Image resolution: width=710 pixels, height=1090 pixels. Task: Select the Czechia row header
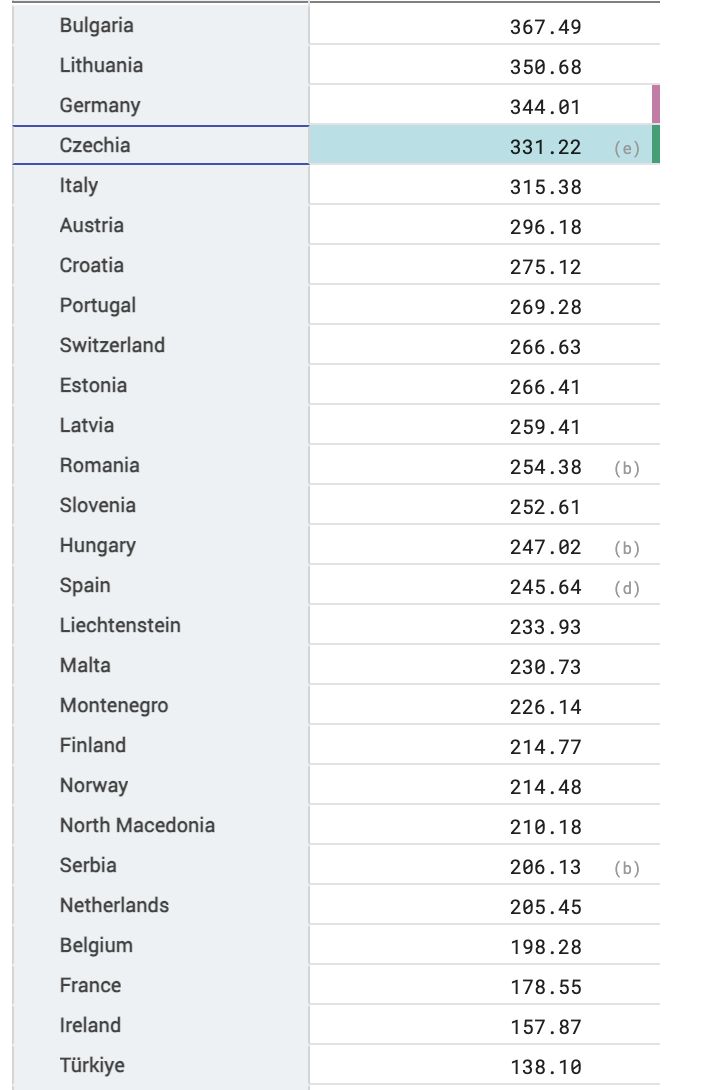pyautogui.click(x=161, y=145)
